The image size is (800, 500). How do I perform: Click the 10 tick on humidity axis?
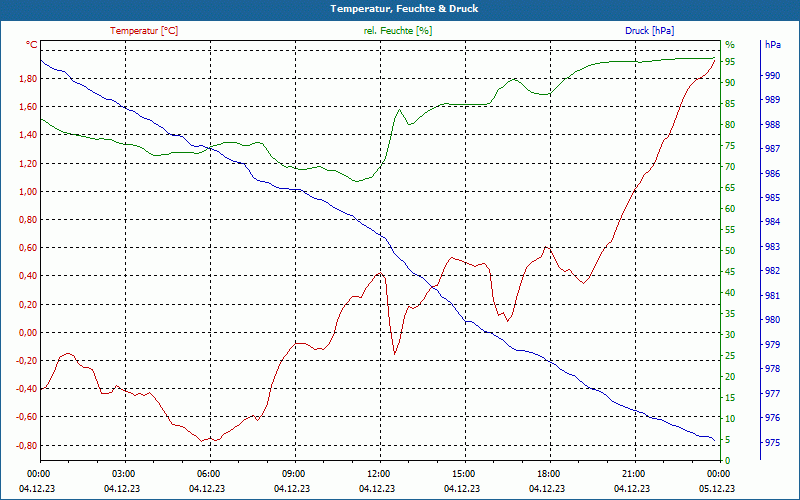730,419
